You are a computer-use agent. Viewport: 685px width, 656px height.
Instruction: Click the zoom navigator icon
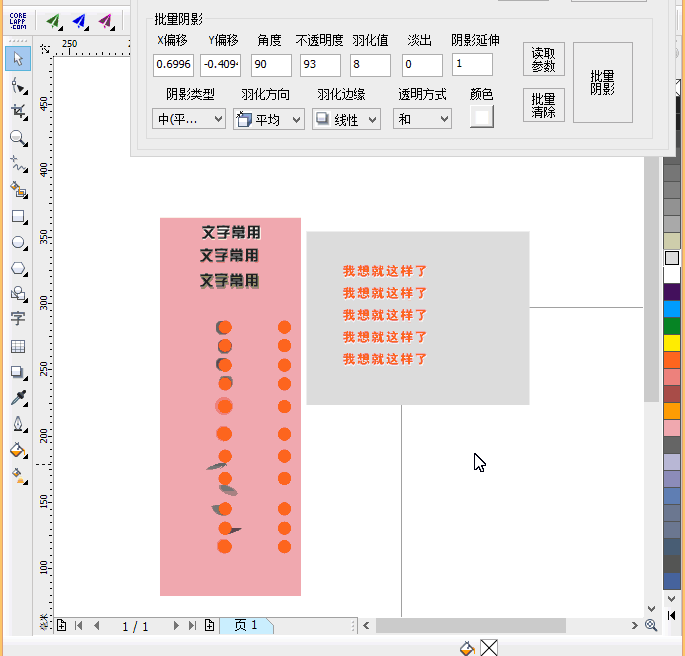pos(651,625)
